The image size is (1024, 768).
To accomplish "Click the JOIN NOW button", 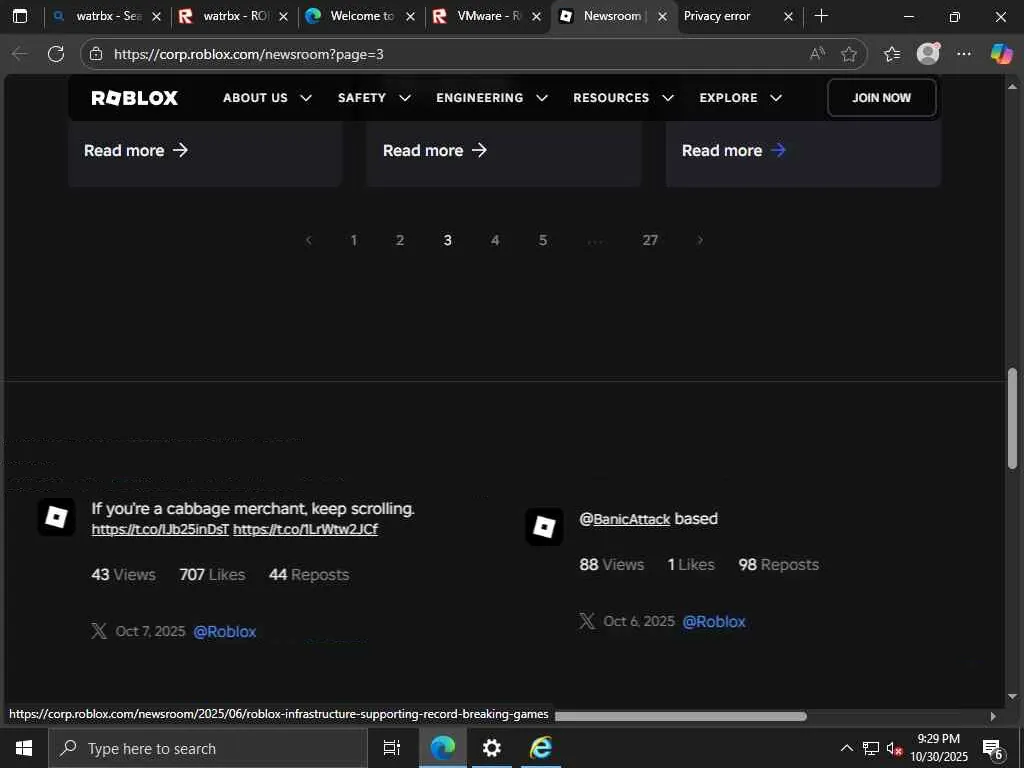I will click(881, 98).
